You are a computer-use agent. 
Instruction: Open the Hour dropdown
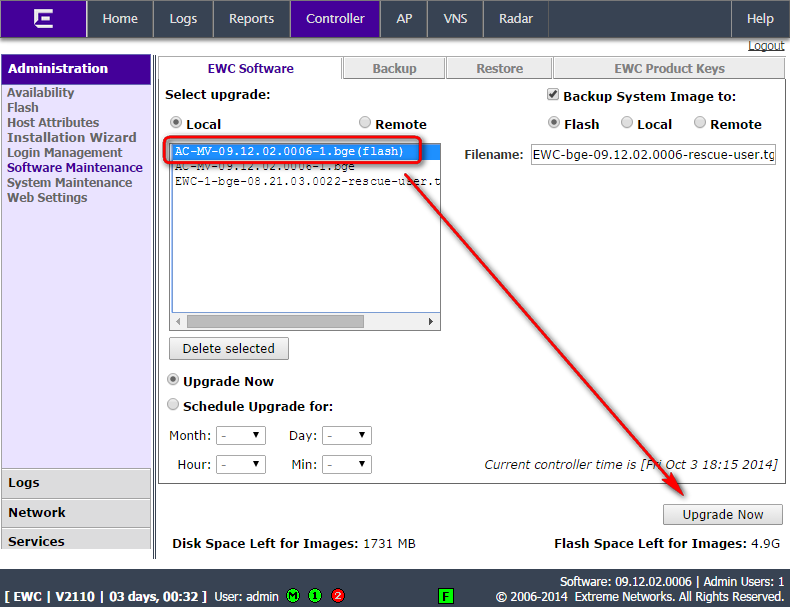point(241,464)
